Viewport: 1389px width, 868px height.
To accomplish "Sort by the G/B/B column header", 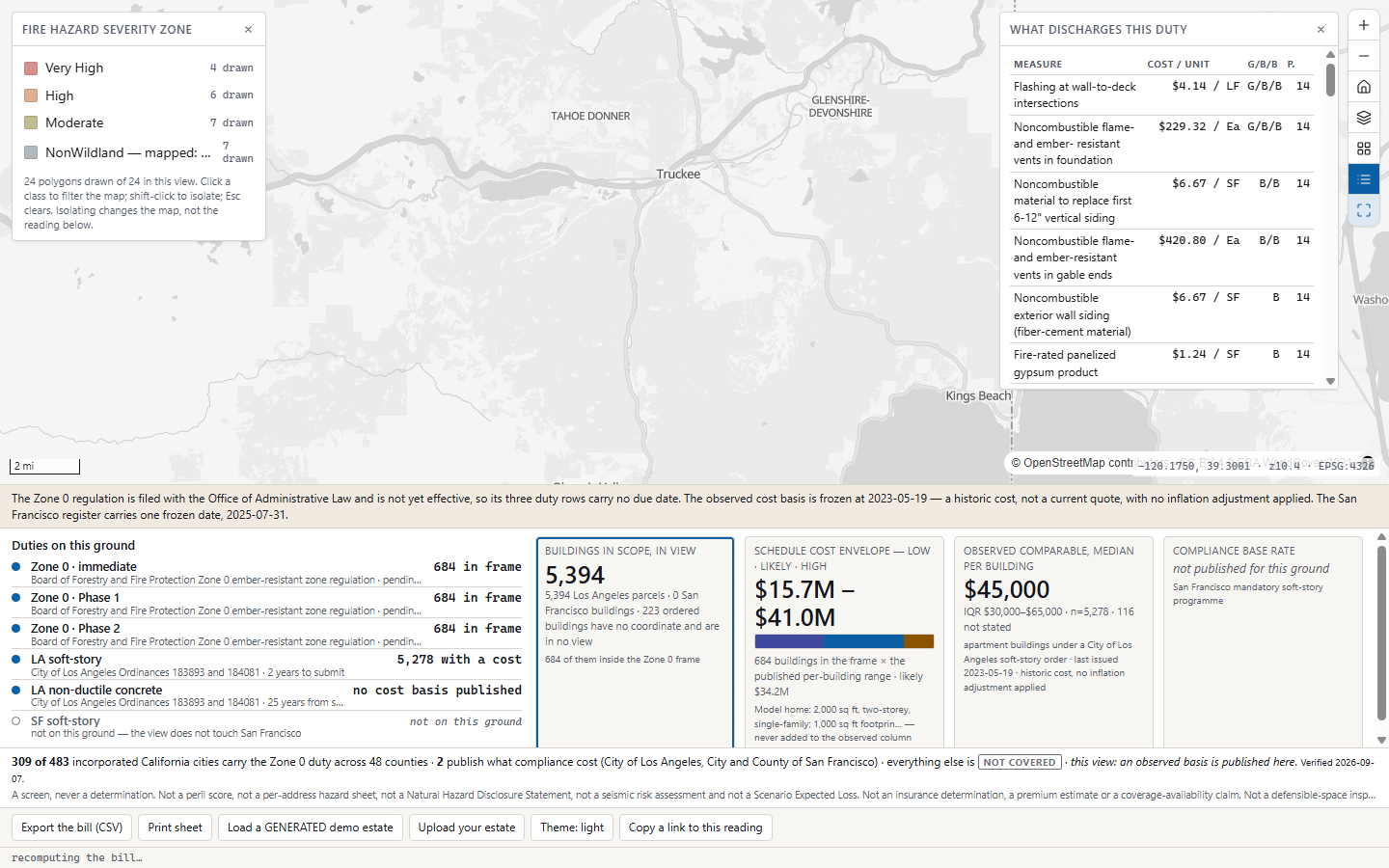I will (1263, 65).
